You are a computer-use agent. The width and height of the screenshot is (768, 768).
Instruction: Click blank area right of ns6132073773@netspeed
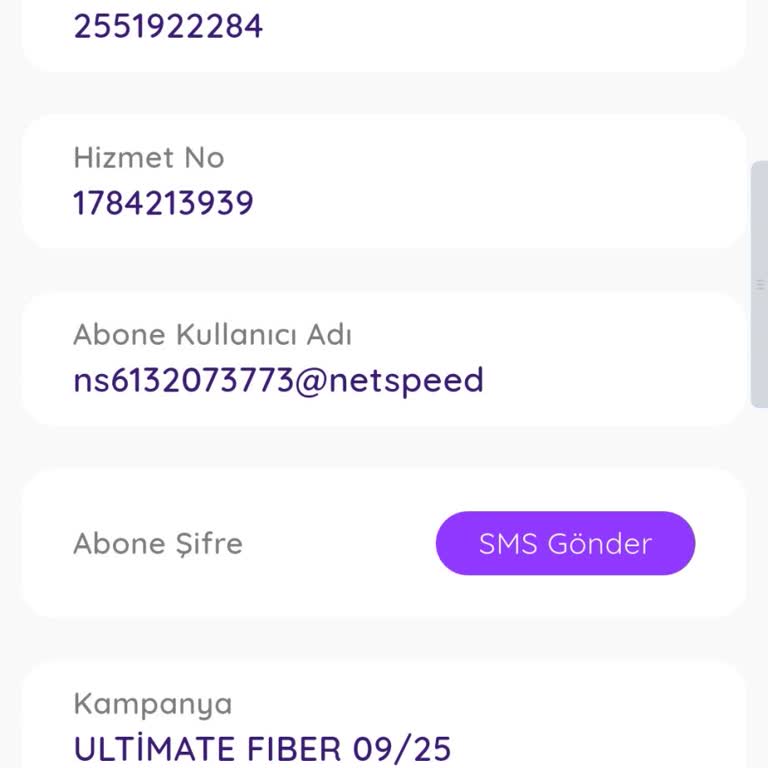[610, 380]
